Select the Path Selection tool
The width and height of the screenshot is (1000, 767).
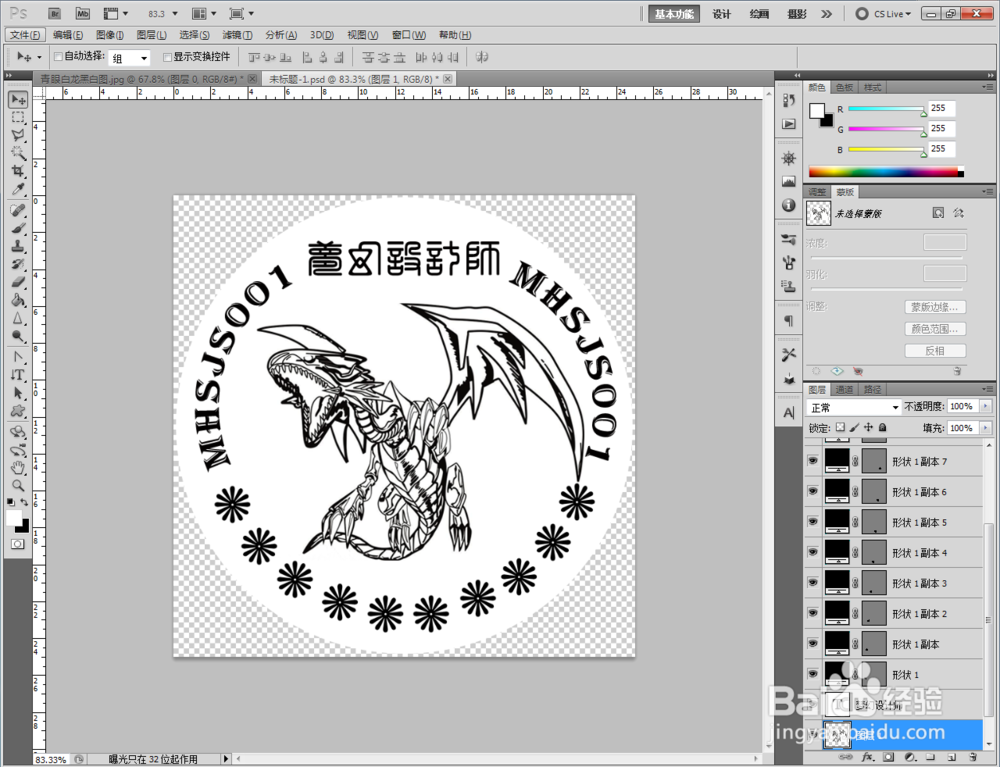pos(18,393)
